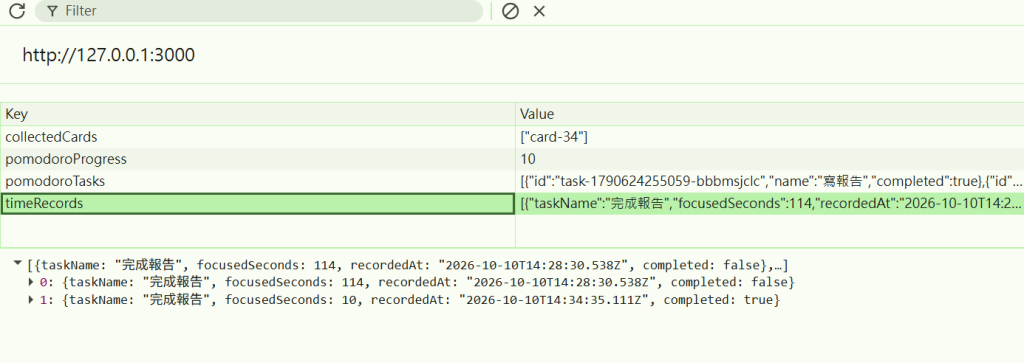Select the collectedCards key row

click(258, 137)
